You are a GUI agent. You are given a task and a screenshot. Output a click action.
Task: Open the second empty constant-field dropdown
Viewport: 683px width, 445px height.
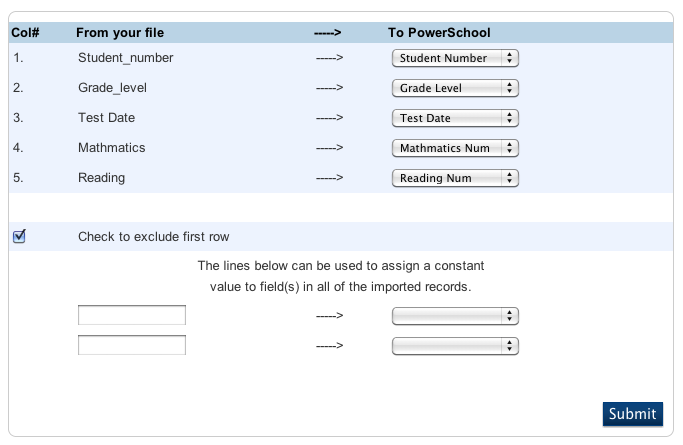click(455, 346)
